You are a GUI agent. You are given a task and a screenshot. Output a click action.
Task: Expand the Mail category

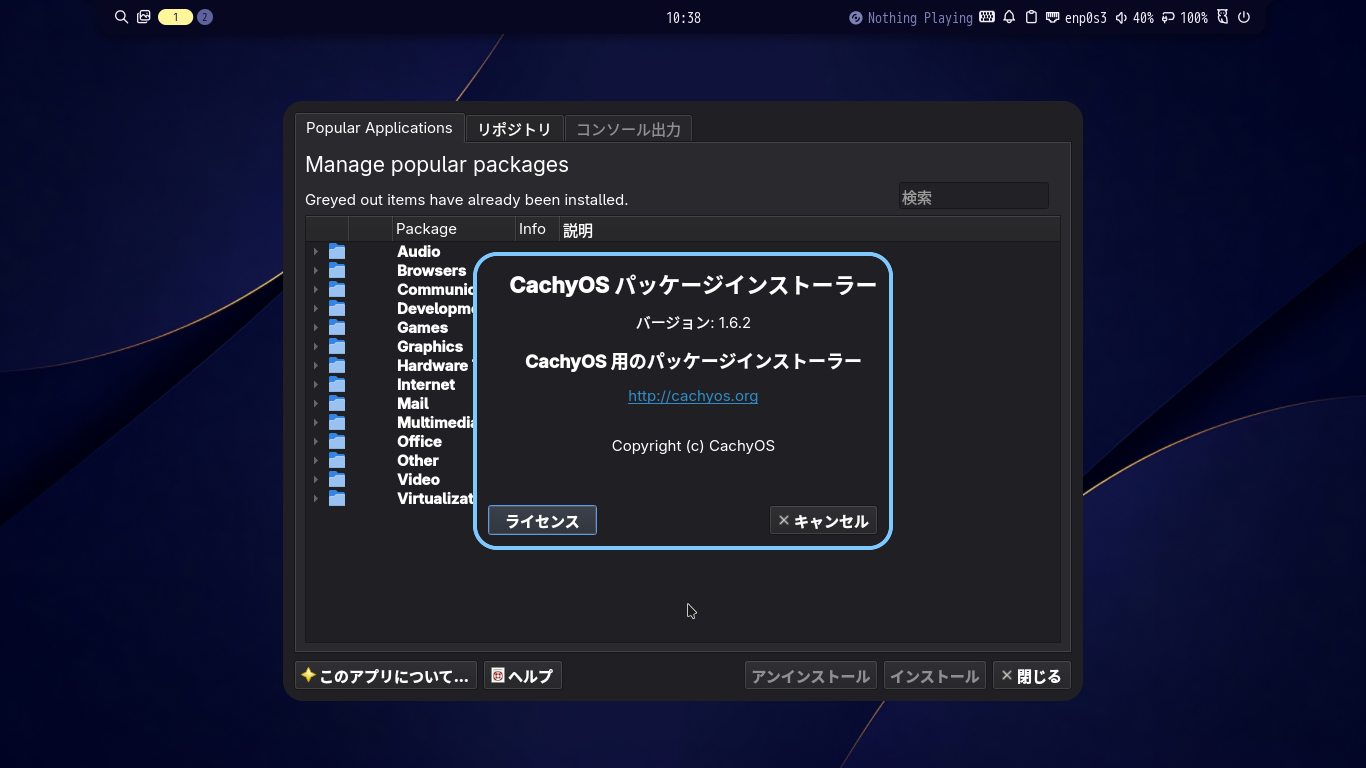pyautogui.click(x=316, y=404)
